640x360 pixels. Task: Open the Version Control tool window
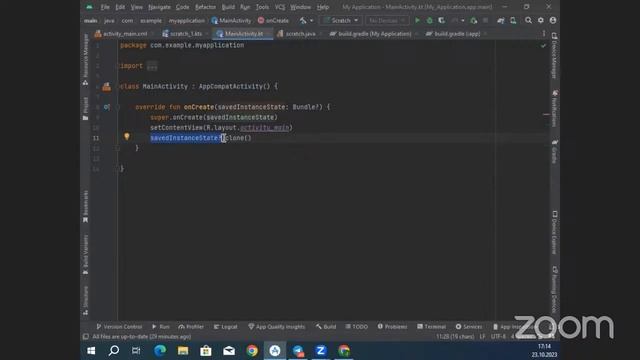point(119,327)
